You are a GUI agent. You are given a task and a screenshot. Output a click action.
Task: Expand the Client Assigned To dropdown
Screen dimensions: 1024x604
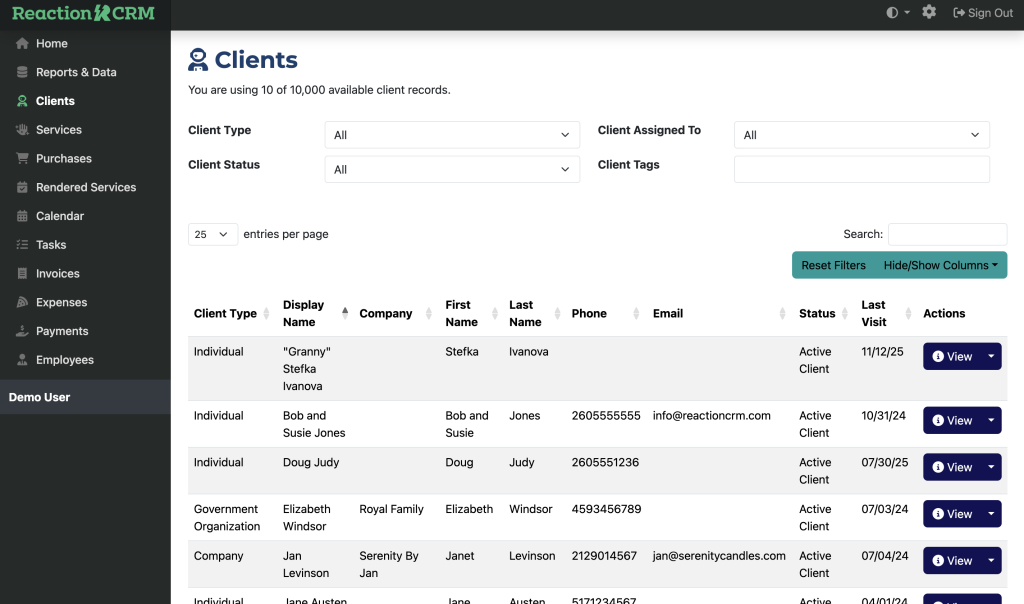click(861, 135)
